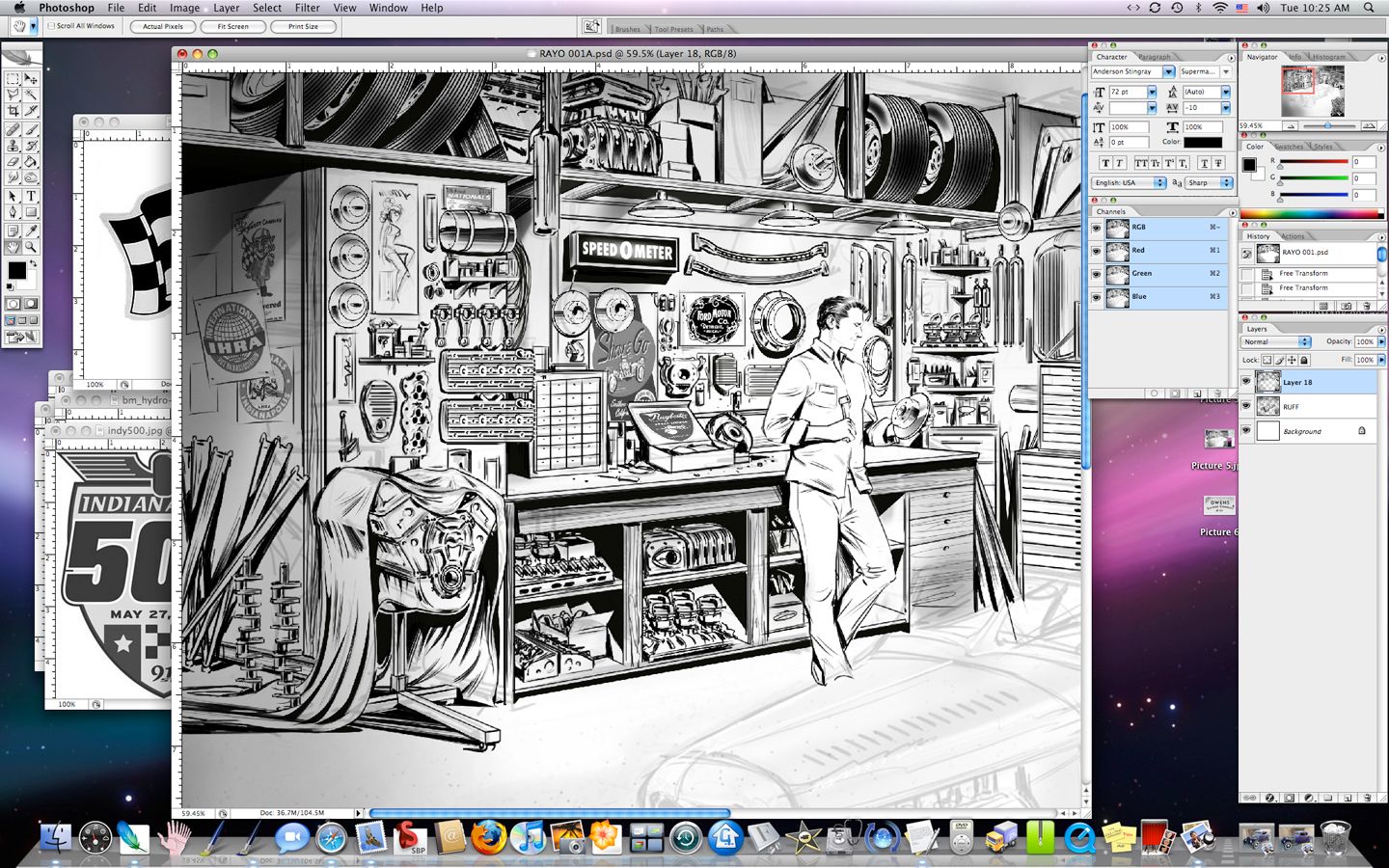This screenshot has height=868, width=1389.
Task: Enable Quick Mask mode
Action: tap(31, 303)
